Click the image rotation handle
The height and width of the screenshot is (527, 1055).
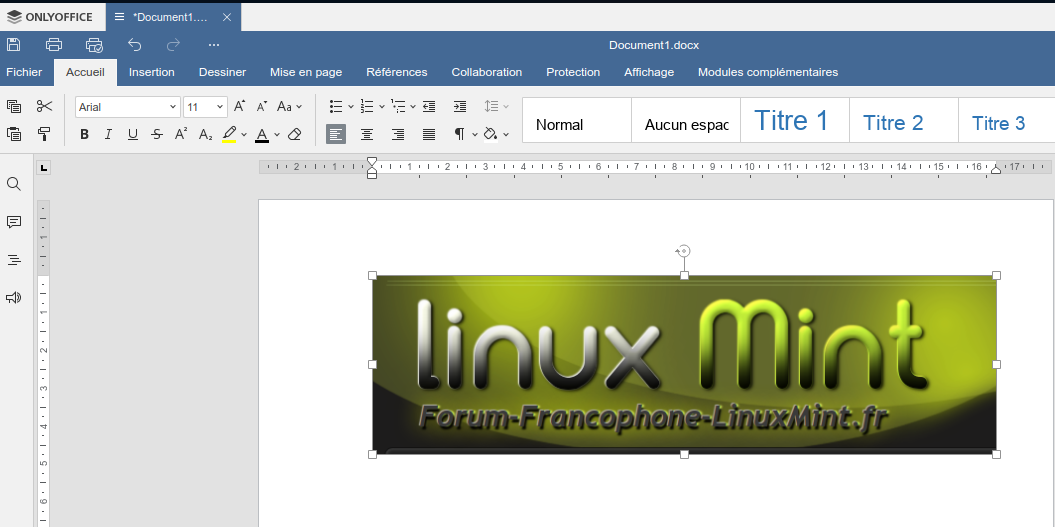[x=684, y=251]
